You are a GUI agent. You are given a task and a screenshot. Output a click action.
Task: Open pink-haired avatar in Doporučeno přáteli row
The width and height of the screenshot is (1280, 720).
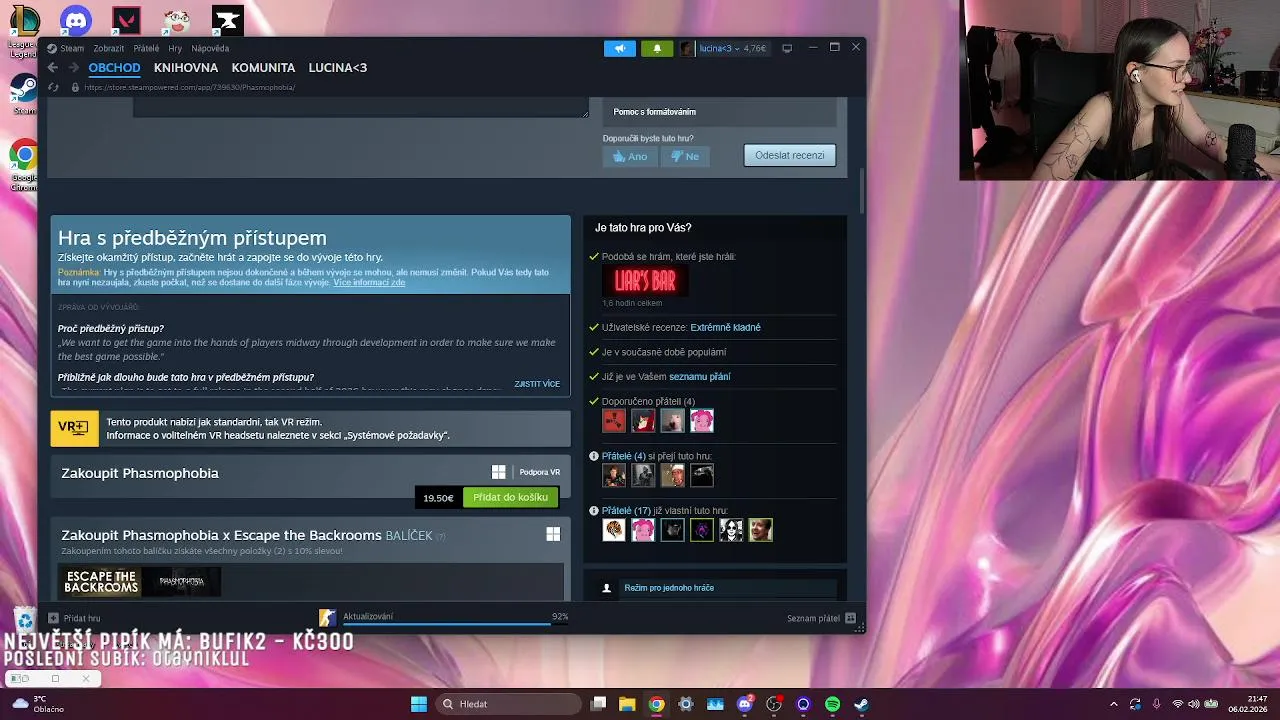coord(702,421)
